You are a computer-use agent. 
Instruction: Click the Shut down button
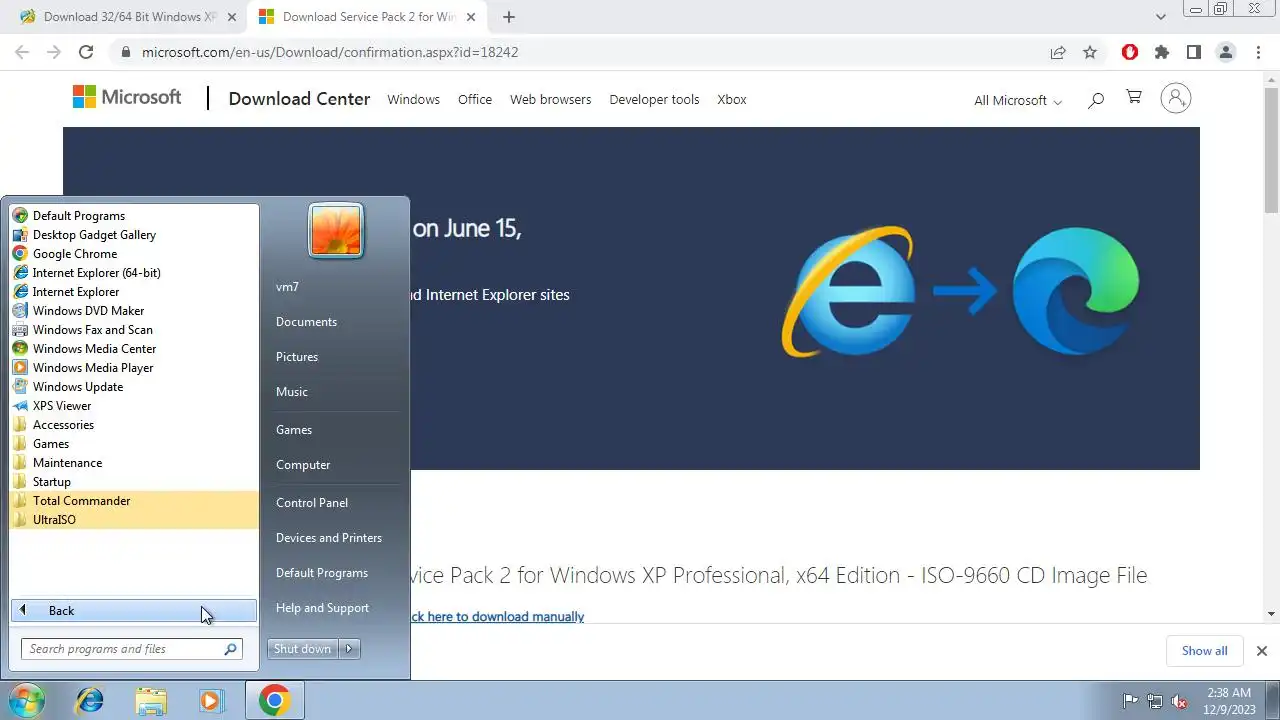coord(303,649)
